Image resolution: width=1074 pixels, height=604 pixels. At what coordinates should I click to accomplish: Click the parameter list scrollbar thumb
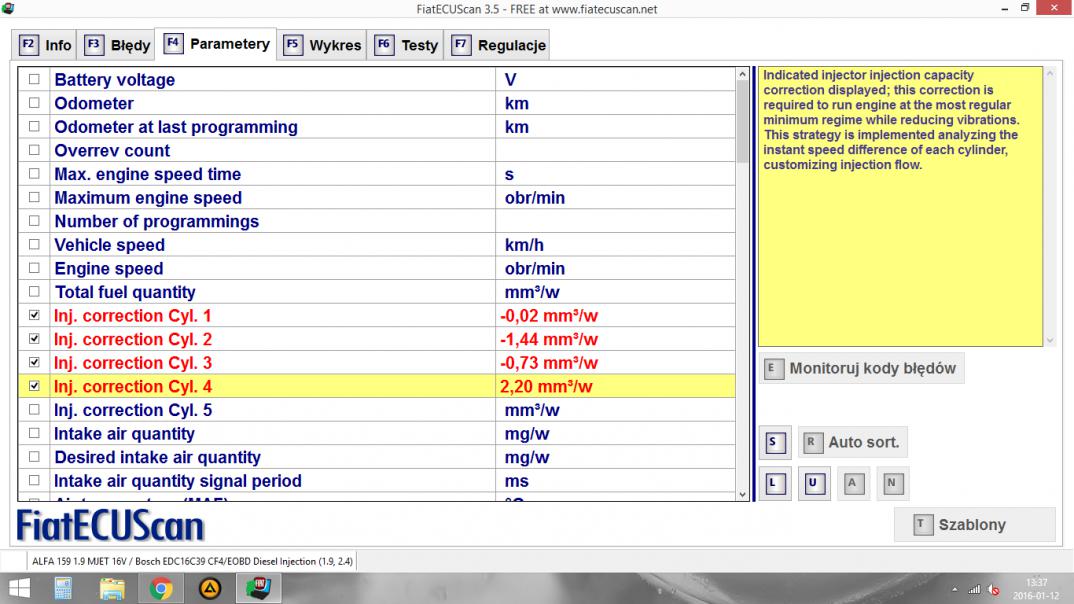pos(742,121)
